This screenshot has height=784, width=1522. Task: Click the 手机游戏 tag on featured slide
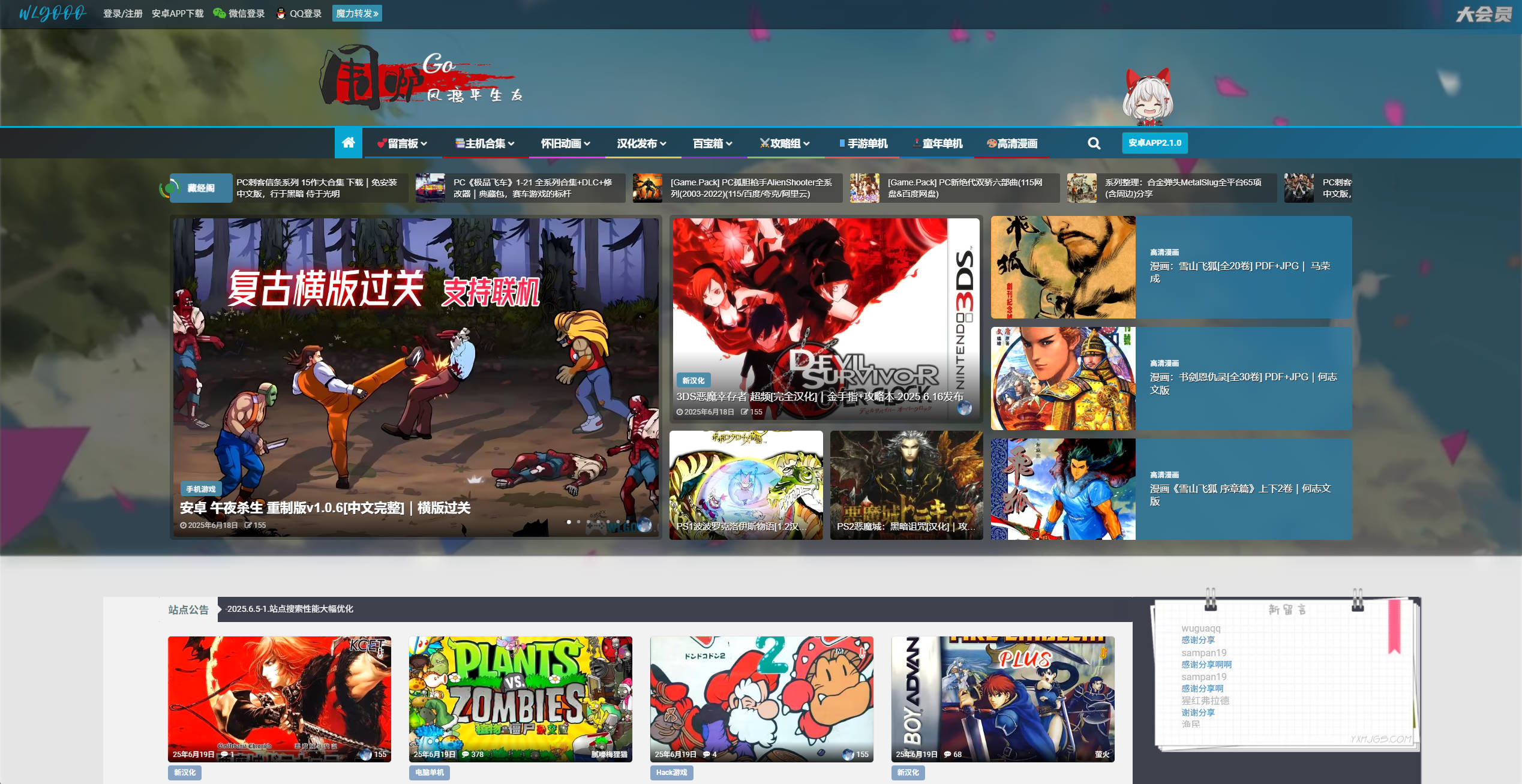pos(201,489)
